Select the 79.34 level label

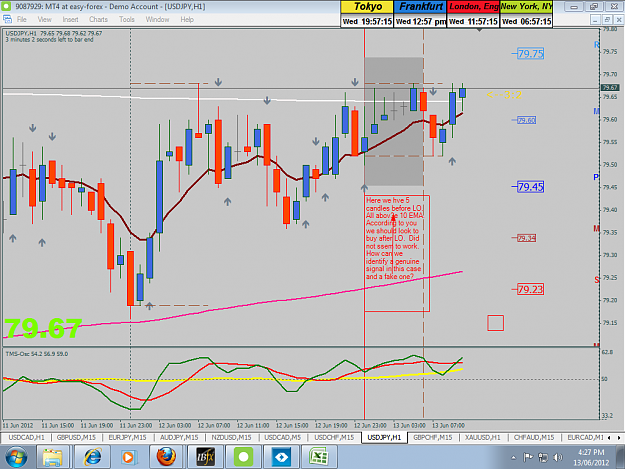click(x=527, y=238)
